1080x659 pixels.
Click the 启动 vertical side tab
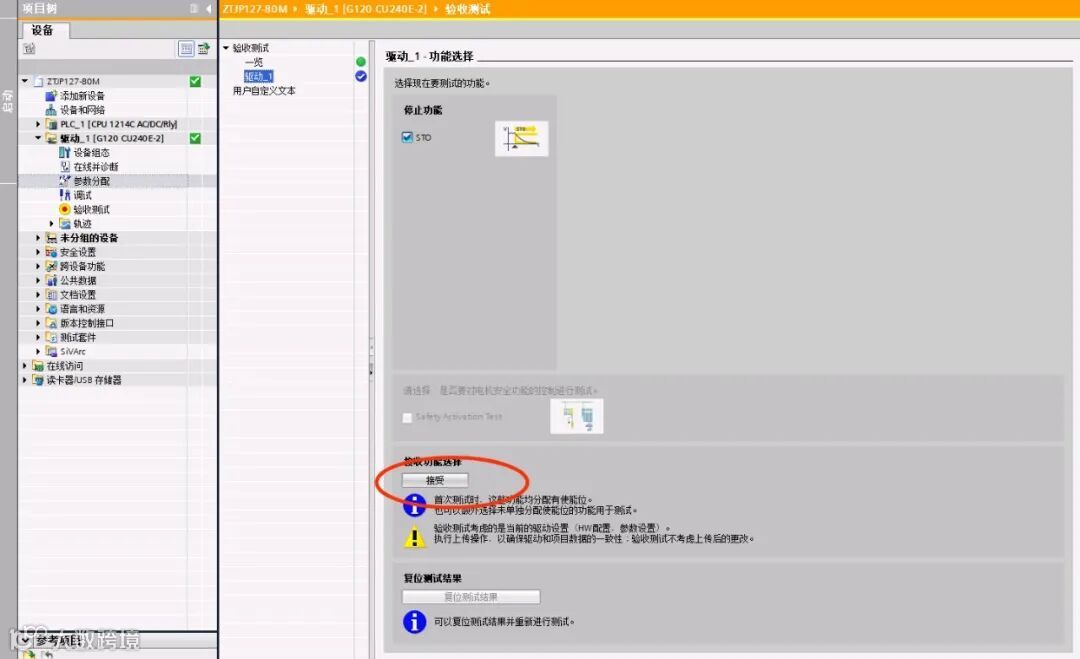click(x=8, y=101)
